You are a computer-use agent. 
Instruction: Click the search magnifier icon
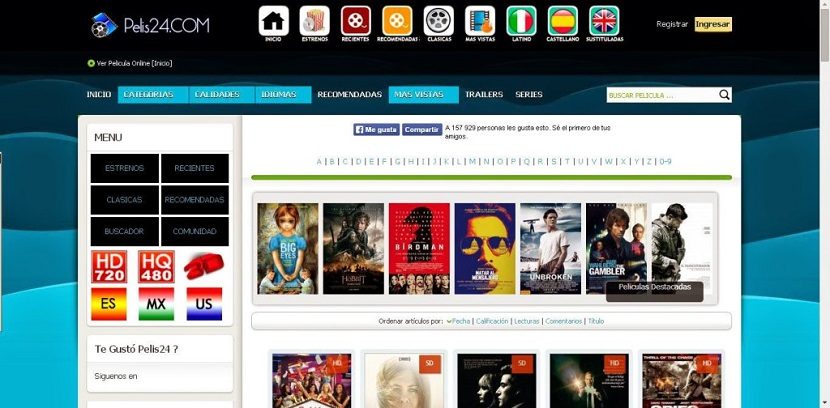tap(724, 95)
